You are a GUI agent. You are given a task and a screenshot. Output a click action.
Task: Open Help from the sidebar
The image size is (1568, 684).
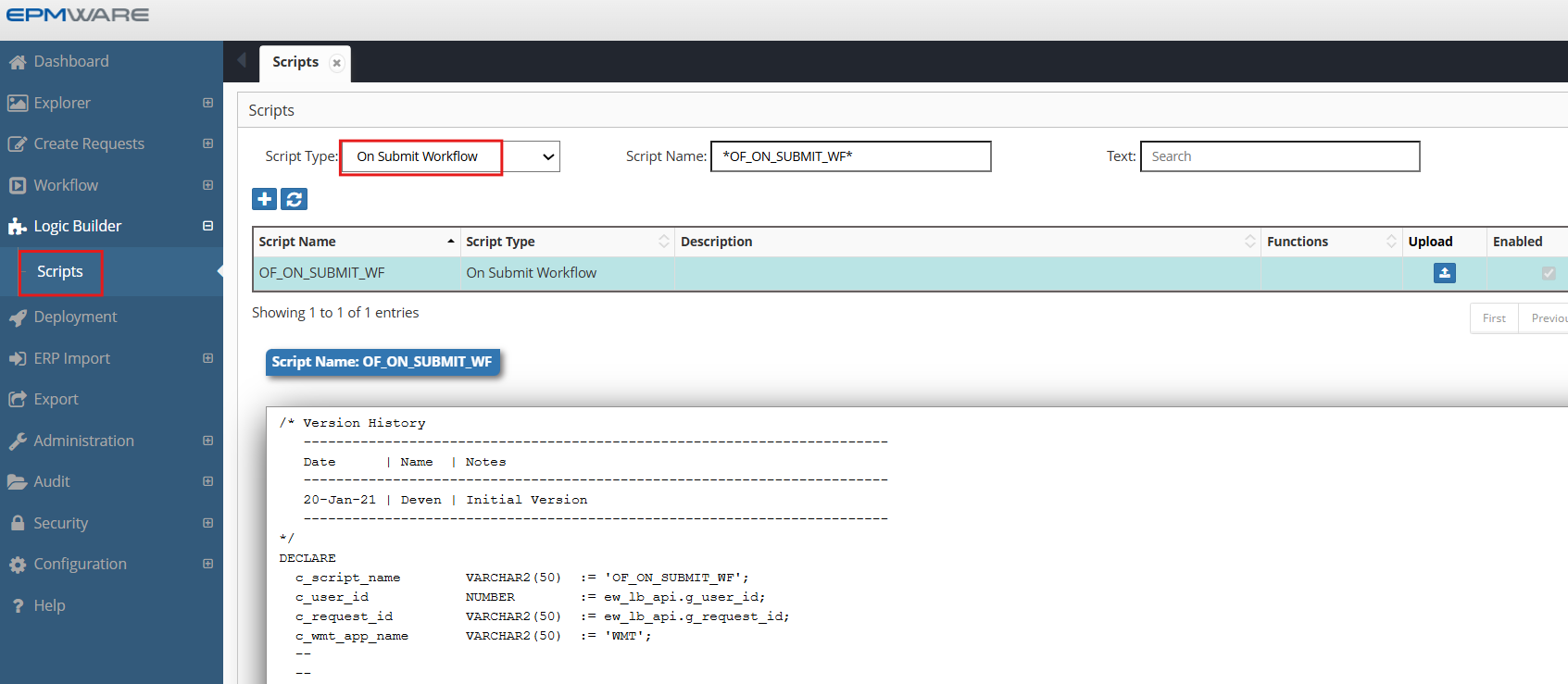coord(49,605)
